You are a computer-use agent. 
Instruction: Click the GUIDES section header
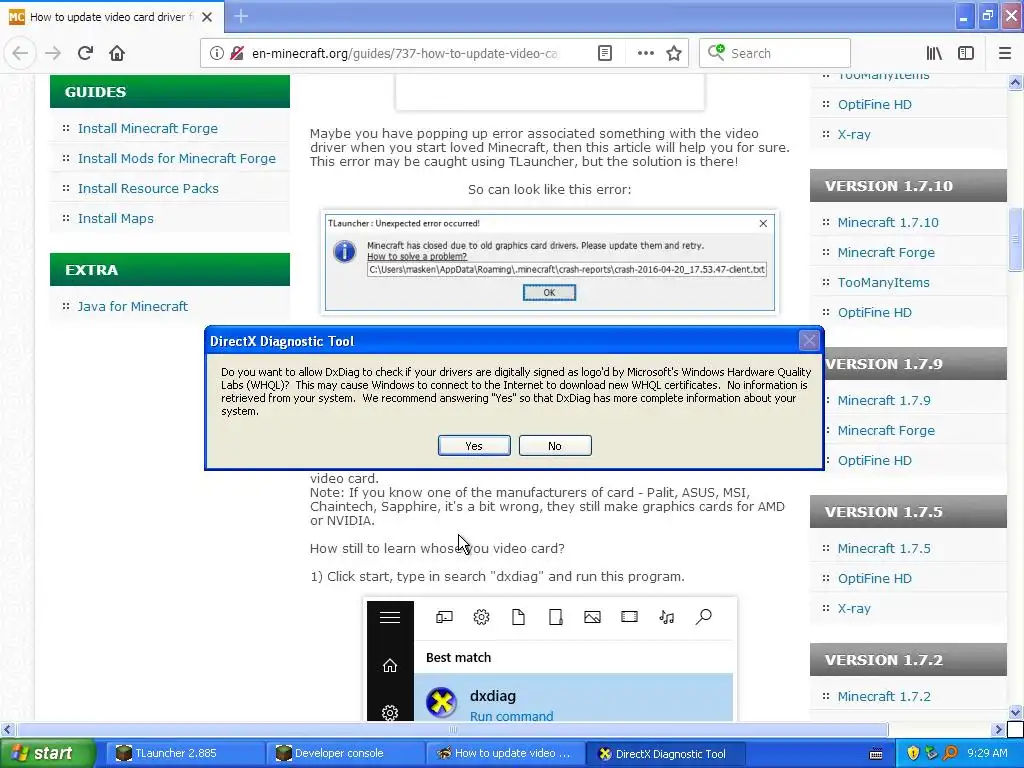(170, 91)
